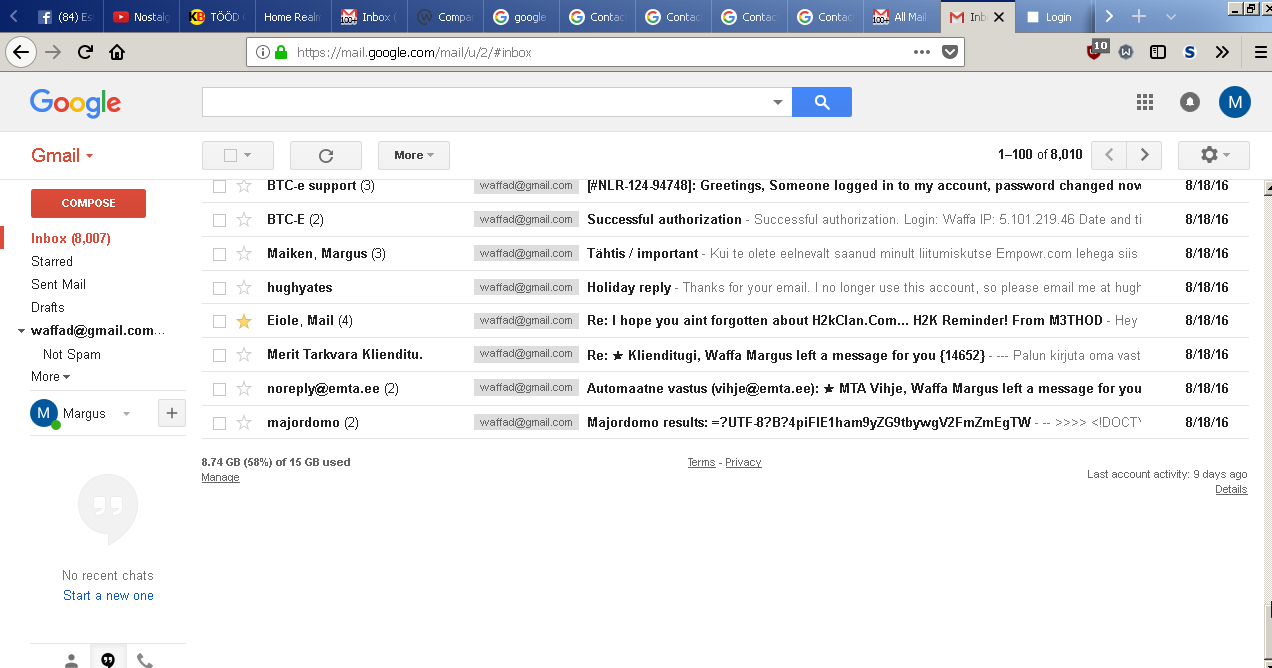The image size is (1272, 668).
Task: Open the Google apps grid
Action: coord(1145,102)
